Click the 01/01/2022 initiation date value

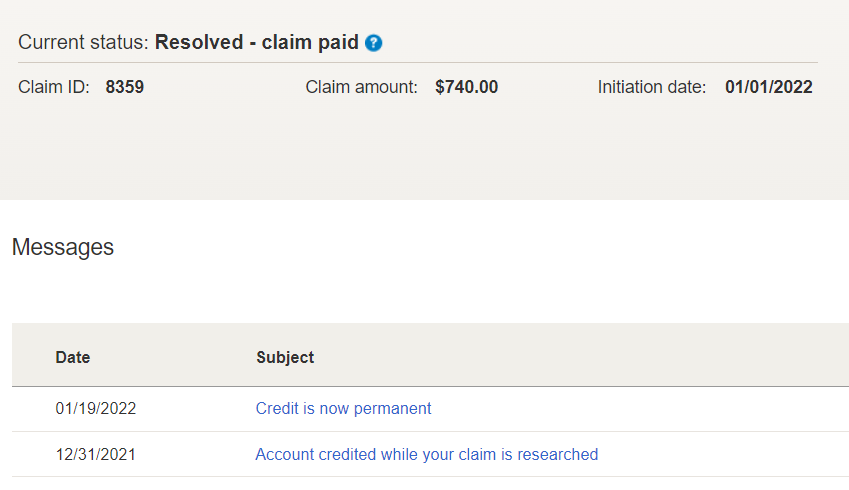(768, 87)
